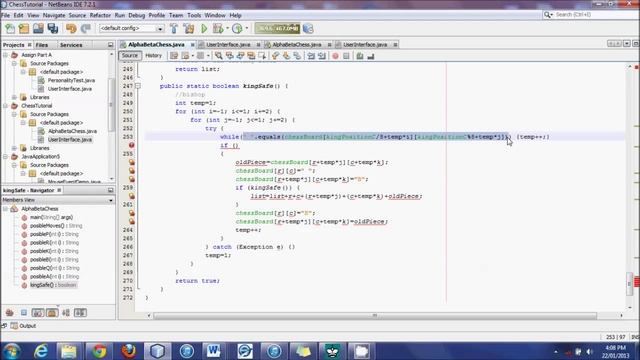Click the Find Previous Occurrence editor icon
Image resolution: width=640 pixels, height=360 pixels.
click(229, 56)
